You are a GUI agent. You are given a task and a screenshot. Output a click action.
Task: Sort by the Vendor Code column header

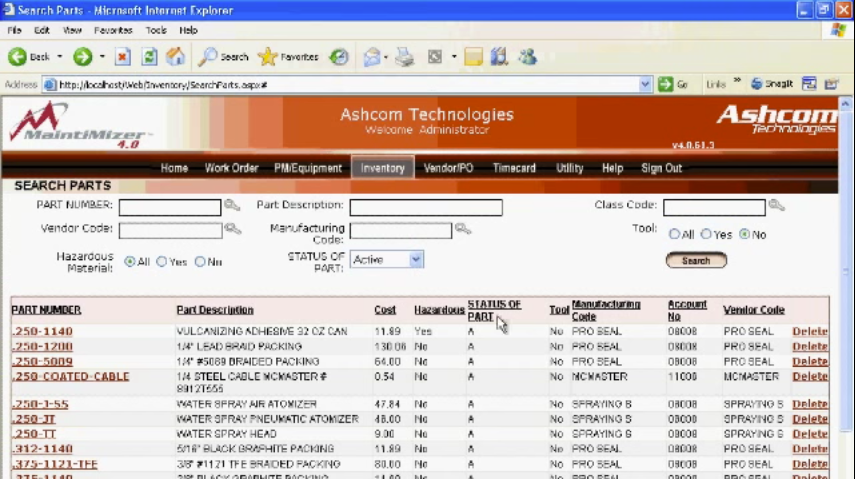[x=754, y=310]
